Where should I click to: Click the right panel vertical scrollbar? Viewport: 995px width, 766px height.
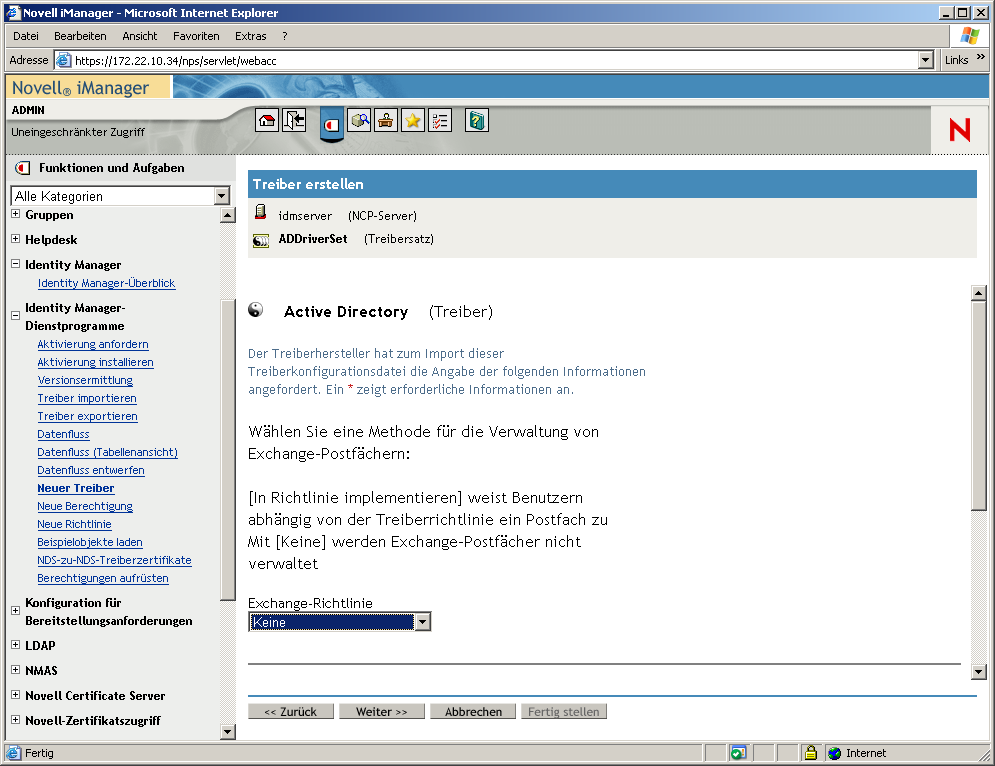pos(978,480)
